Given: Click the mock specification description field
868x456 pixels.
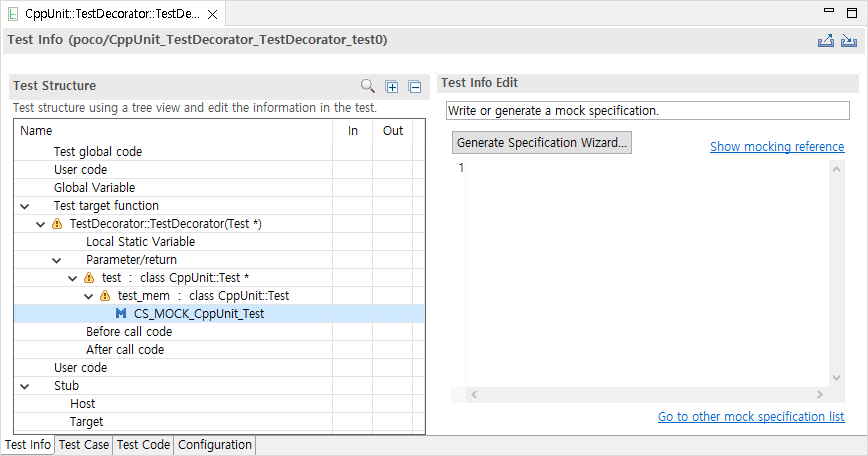Looking at the screenshot, I should coord(648,111).
